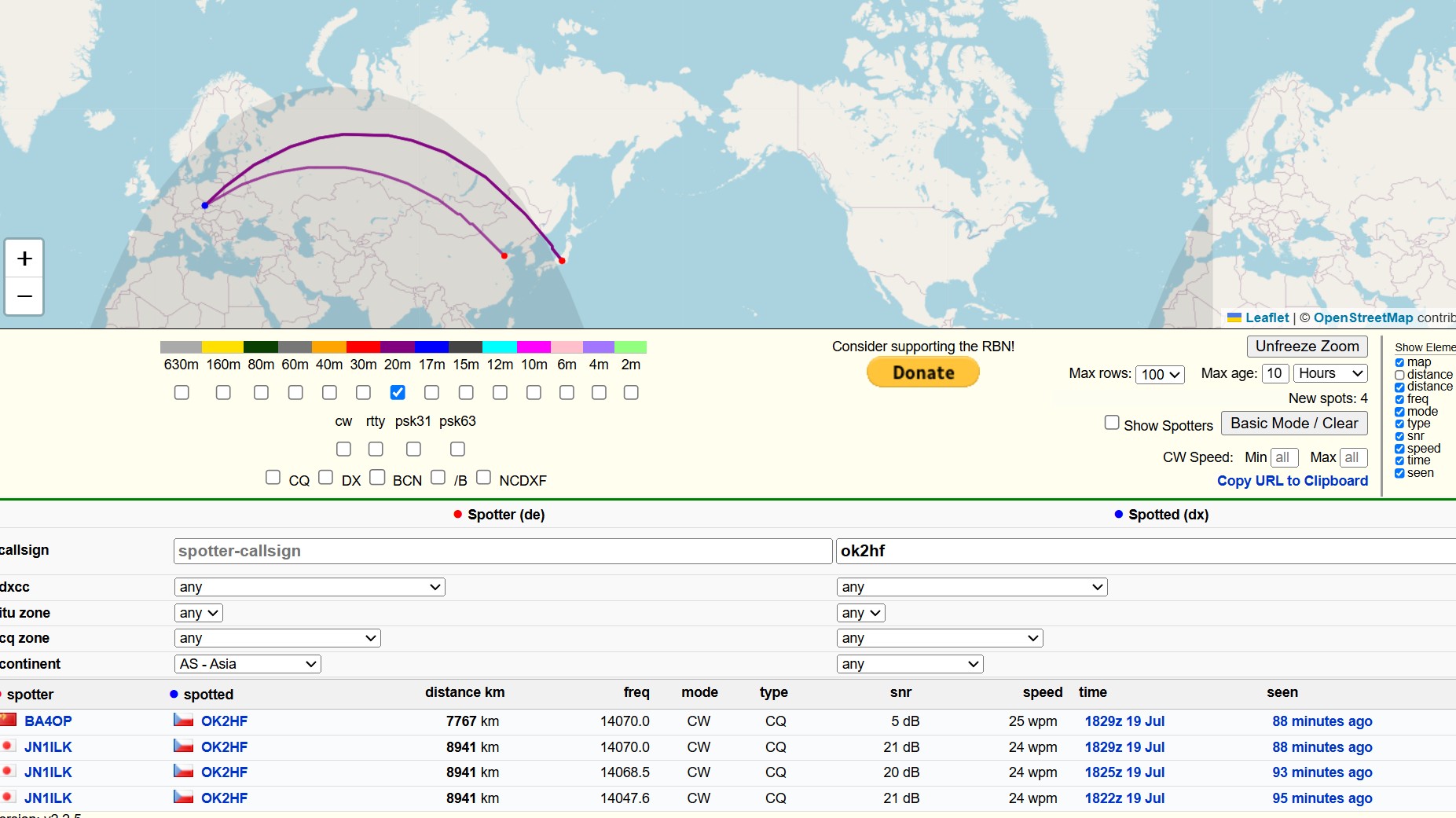Image resolution: width=1456 pixels, height=818 pixels.
Task: Click the yellow Donate PayPal button
Action: pos(922,372)
